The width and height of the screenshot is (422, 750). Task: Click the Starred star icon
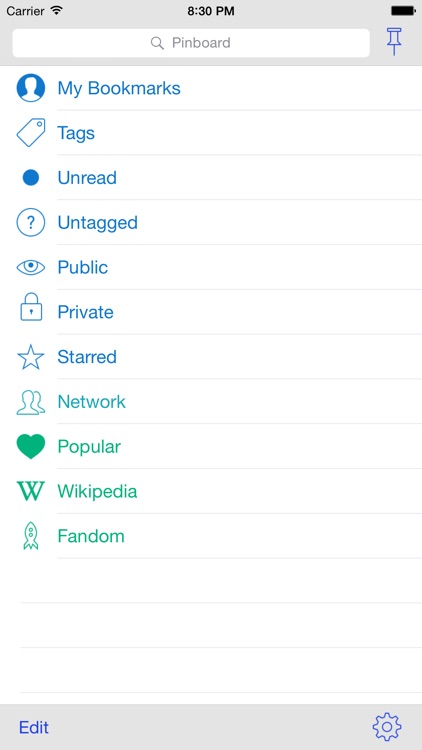point(31,357)
